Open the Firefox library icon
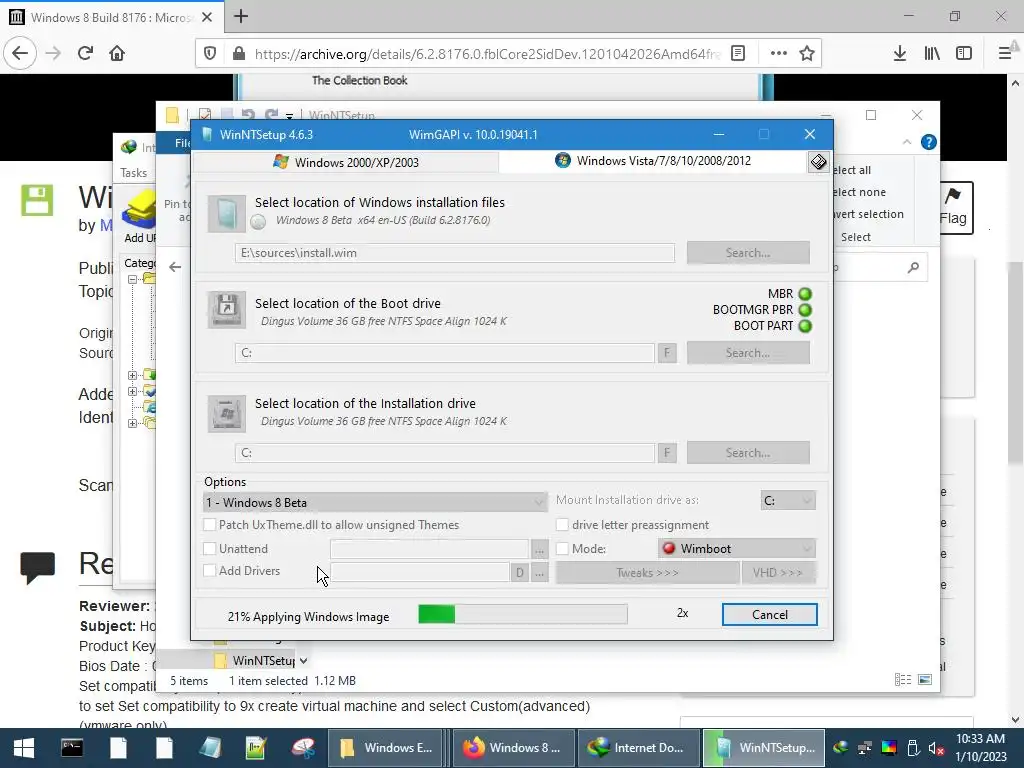This screenshot has width=1024, height=768. 932,54
